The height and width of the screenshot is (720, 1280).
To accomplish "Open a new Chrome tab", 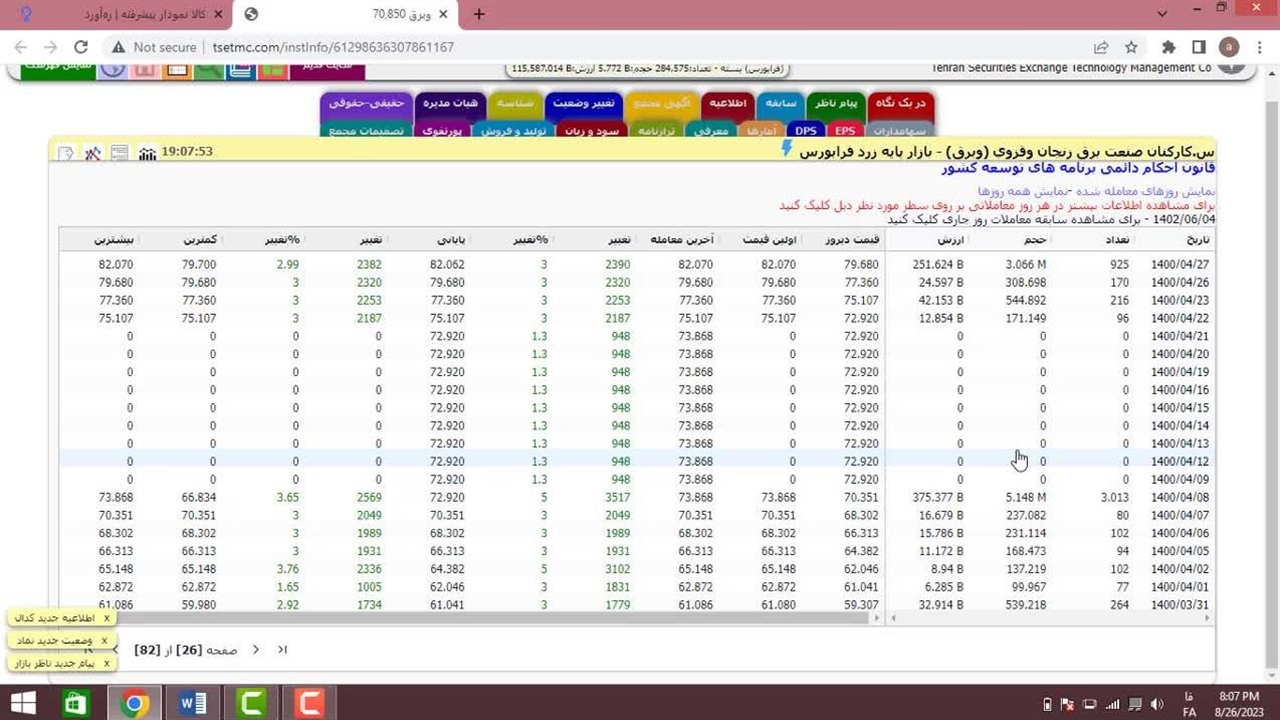I will click(479, 14).
